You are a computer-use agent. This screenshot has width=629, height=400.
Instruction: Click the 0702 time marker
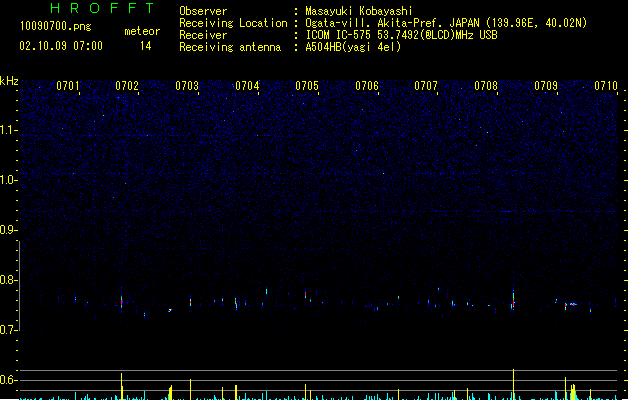(x=127, y=86)
